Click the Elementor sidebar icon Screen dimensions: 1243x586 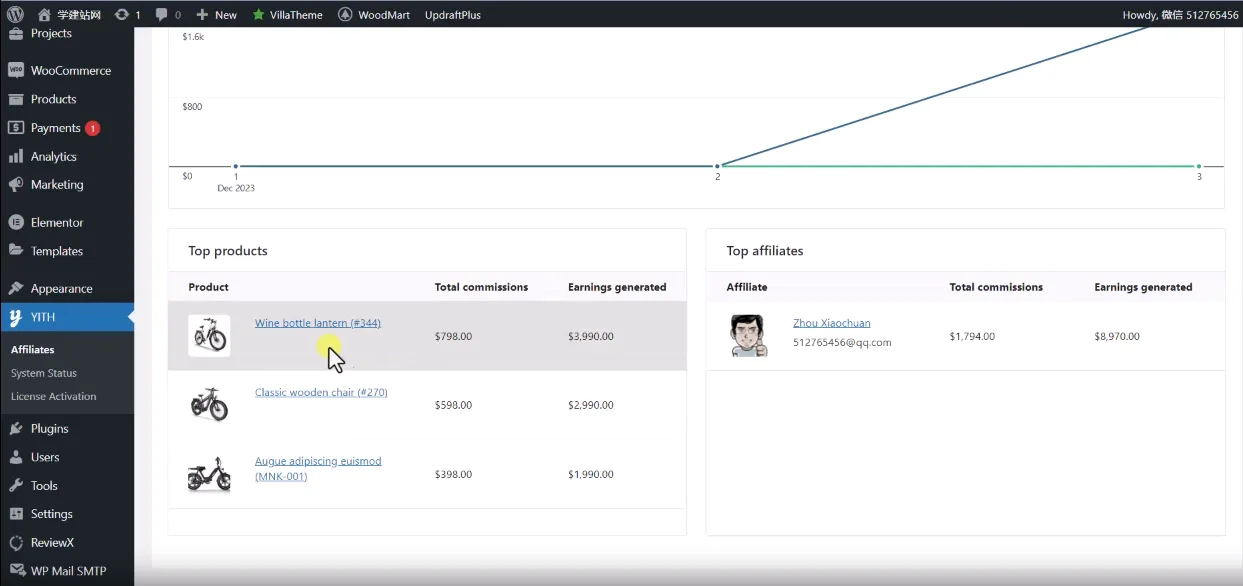[16, 223]
